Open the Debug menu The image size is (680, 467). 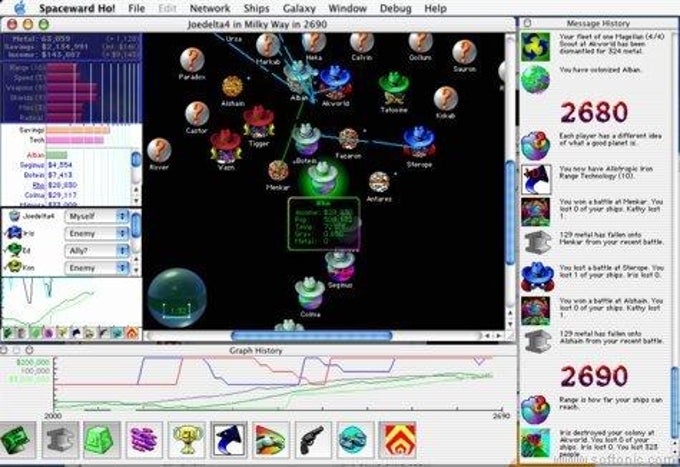point(396,8)
